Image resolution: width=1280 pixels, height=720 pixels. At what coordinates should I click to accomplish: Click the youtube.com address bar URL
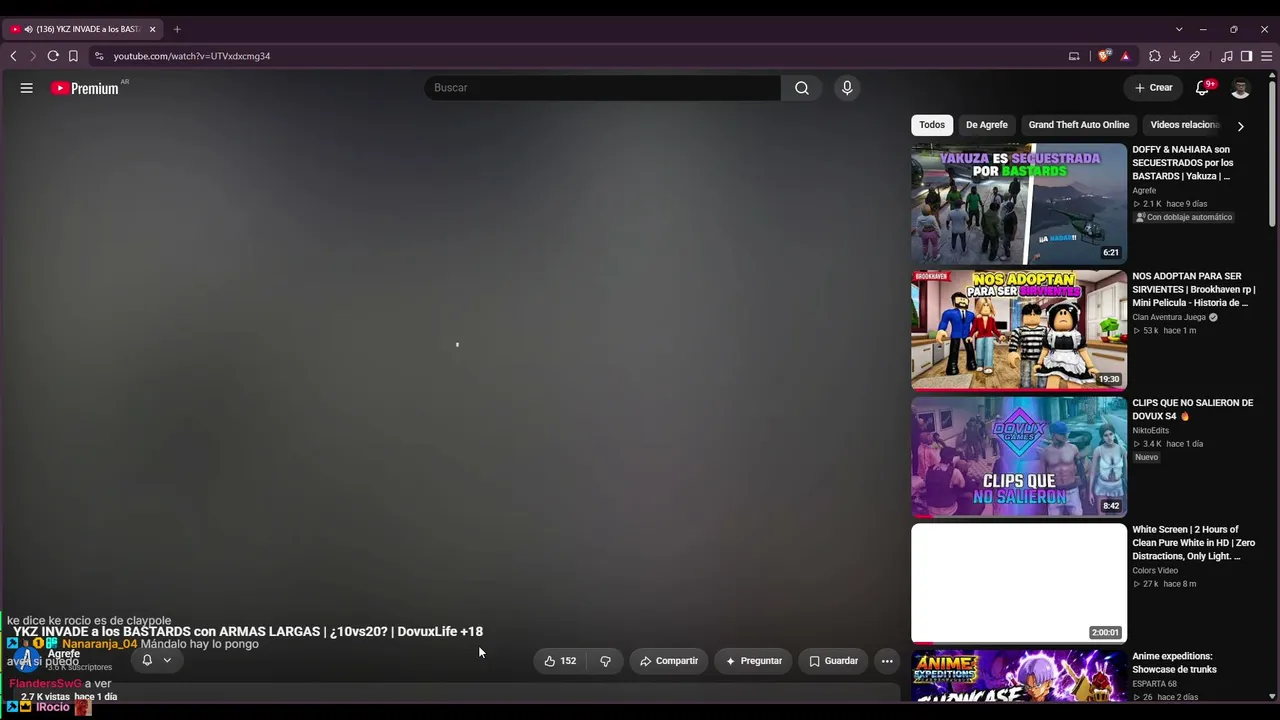(x=192, y=56)
